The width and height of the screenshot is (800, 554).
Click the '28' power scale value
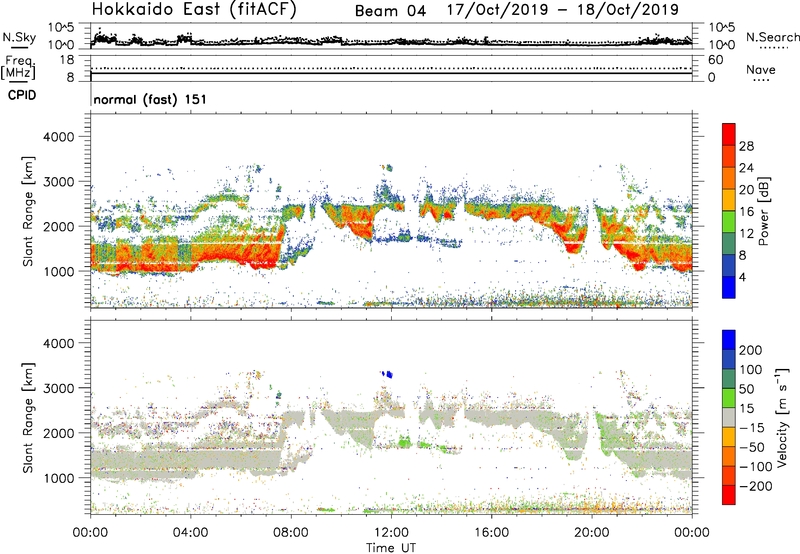point(746,146)
